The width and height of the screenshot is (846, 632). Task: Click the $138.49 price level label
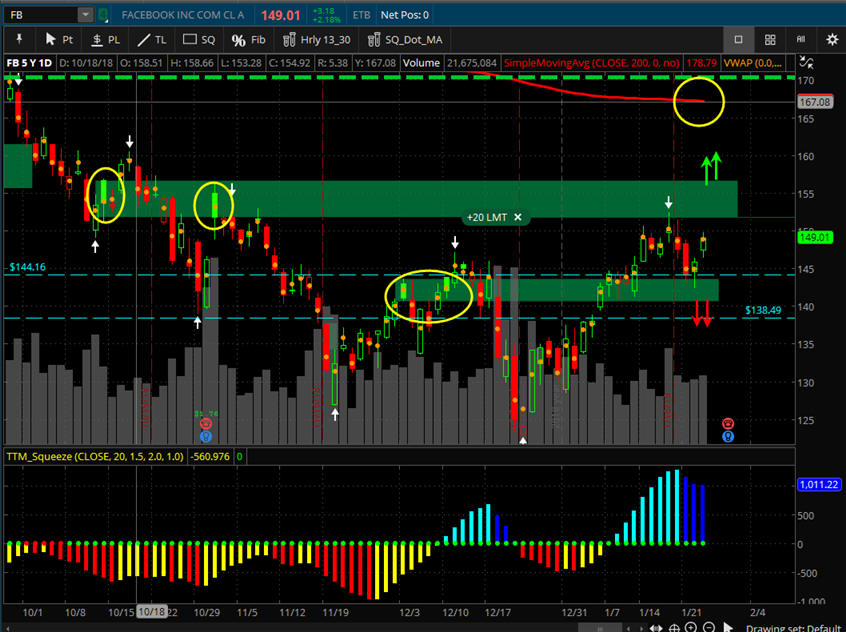tap(763, 310)
